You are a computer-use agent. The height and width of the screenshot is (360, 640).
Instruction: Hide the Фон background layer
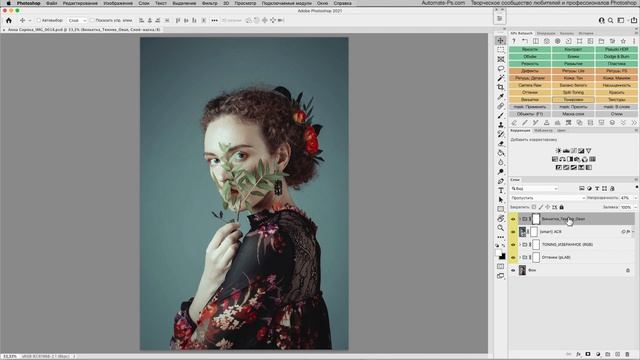tap(513, 270)
